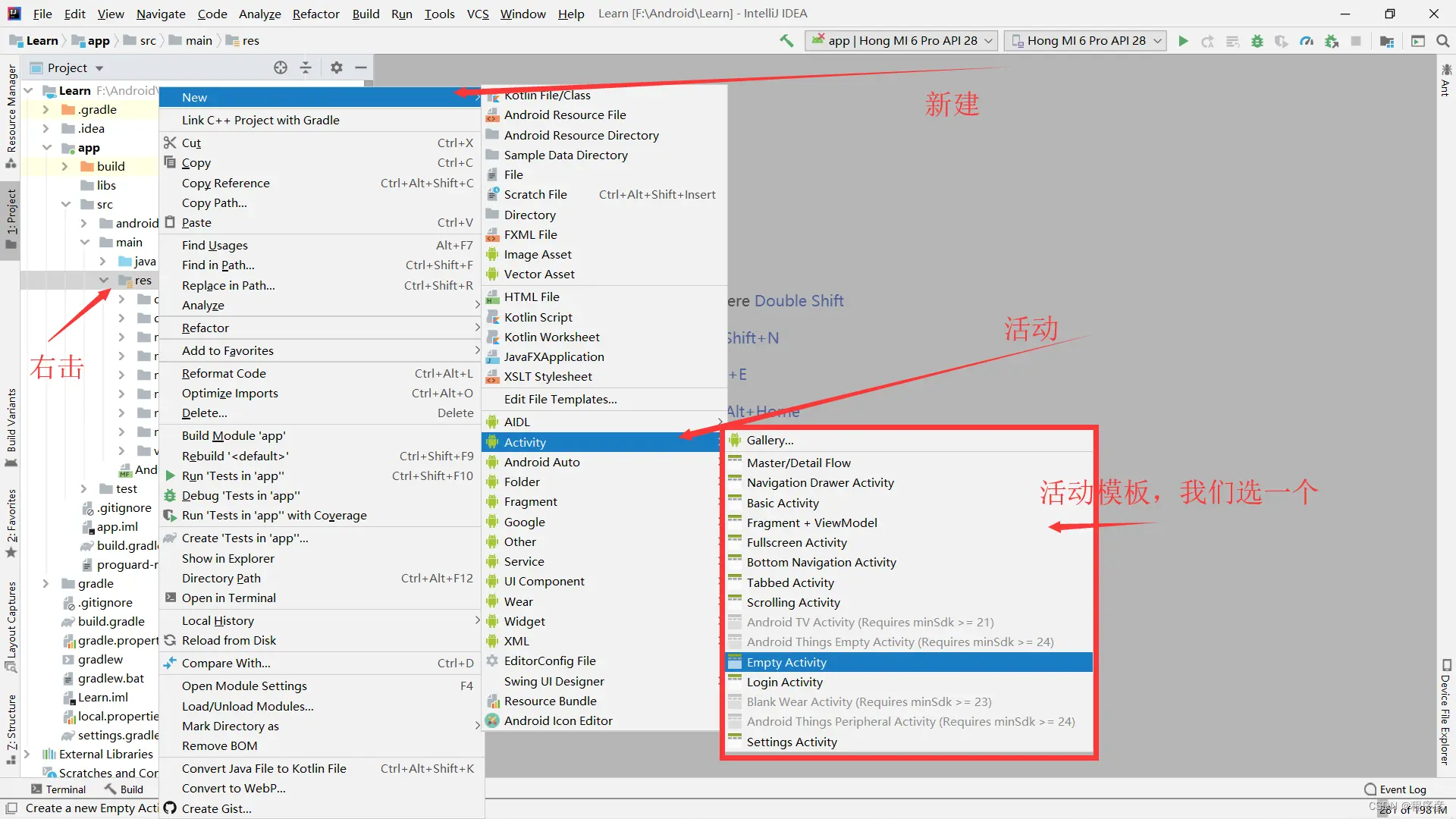Choose Activity in the New submenu
This screenshot has width=1456, height=819.
click(x=602, y=442)
